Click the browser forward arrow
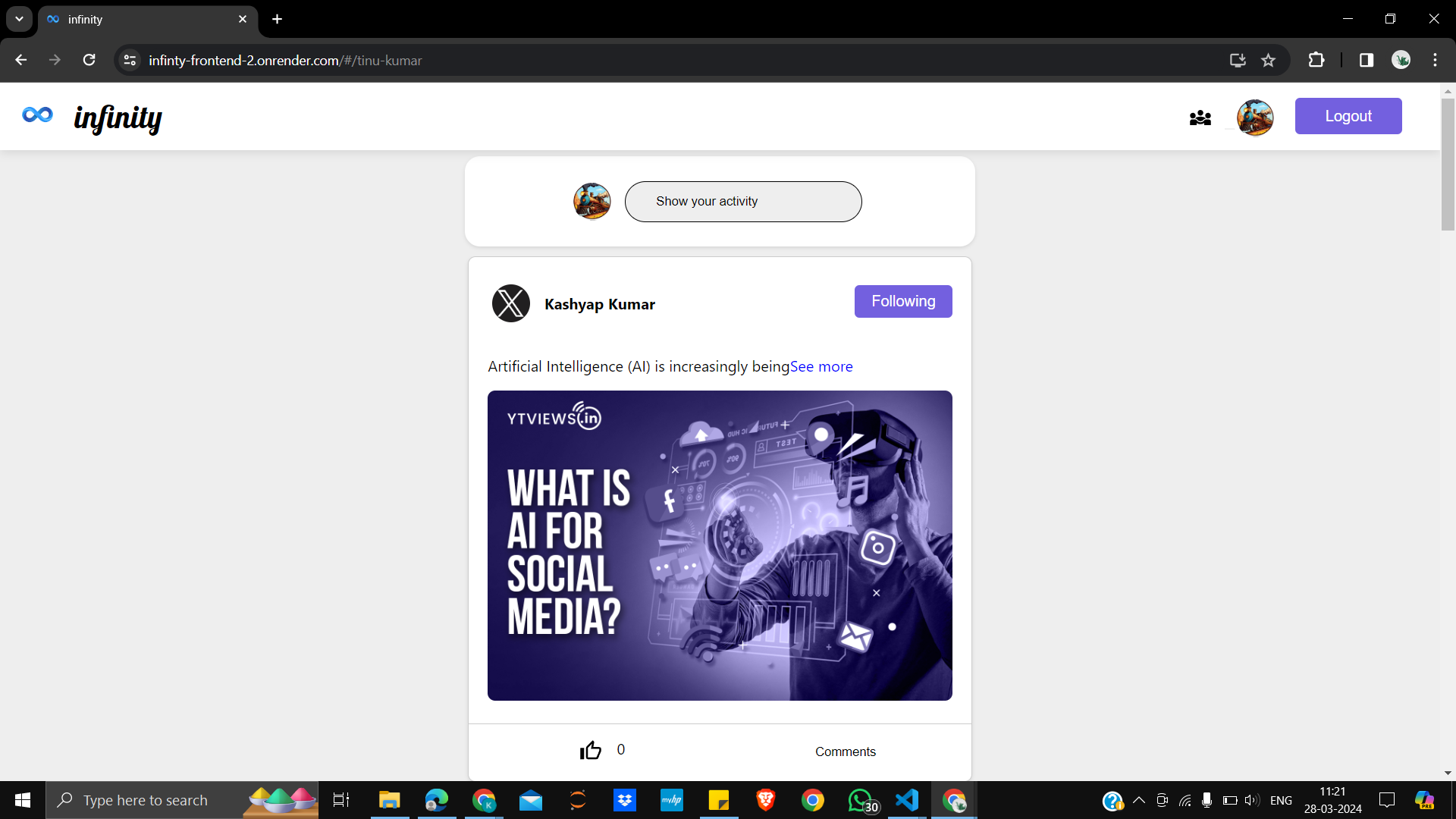The height and width of the screenshot is (819, 1456). click(x=55, y=60)
